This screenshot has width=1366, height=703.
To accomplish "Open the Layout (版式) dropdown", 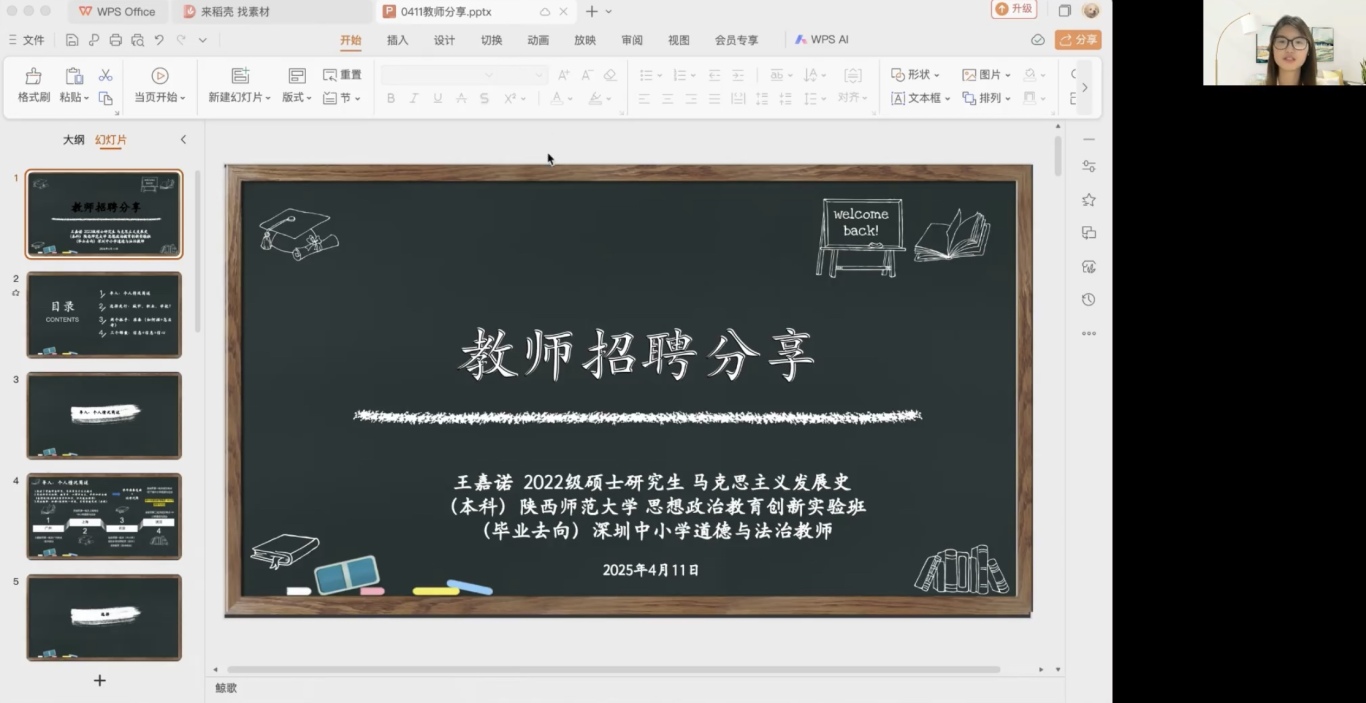I will 297,98.
